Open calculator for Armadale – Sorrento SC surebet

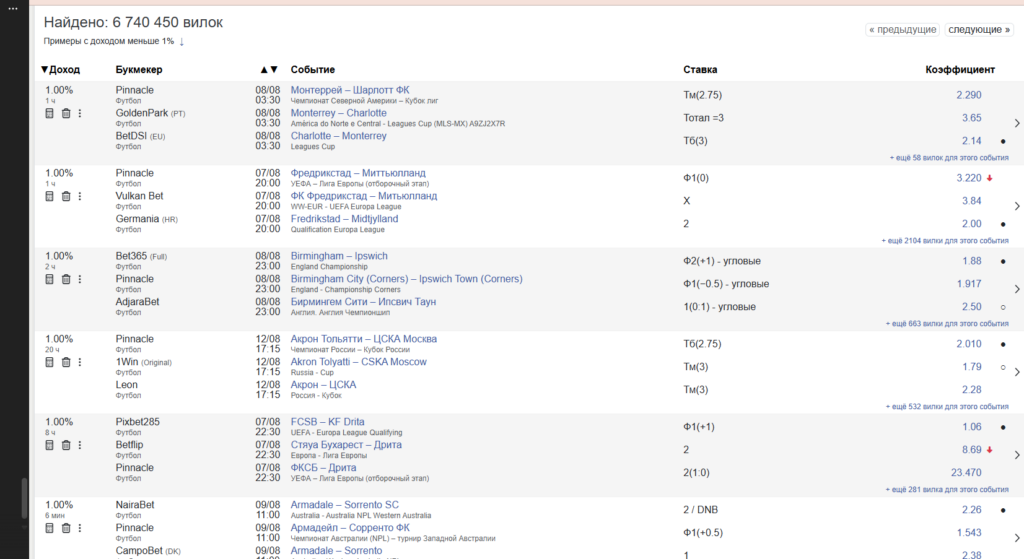coord(49,528)
